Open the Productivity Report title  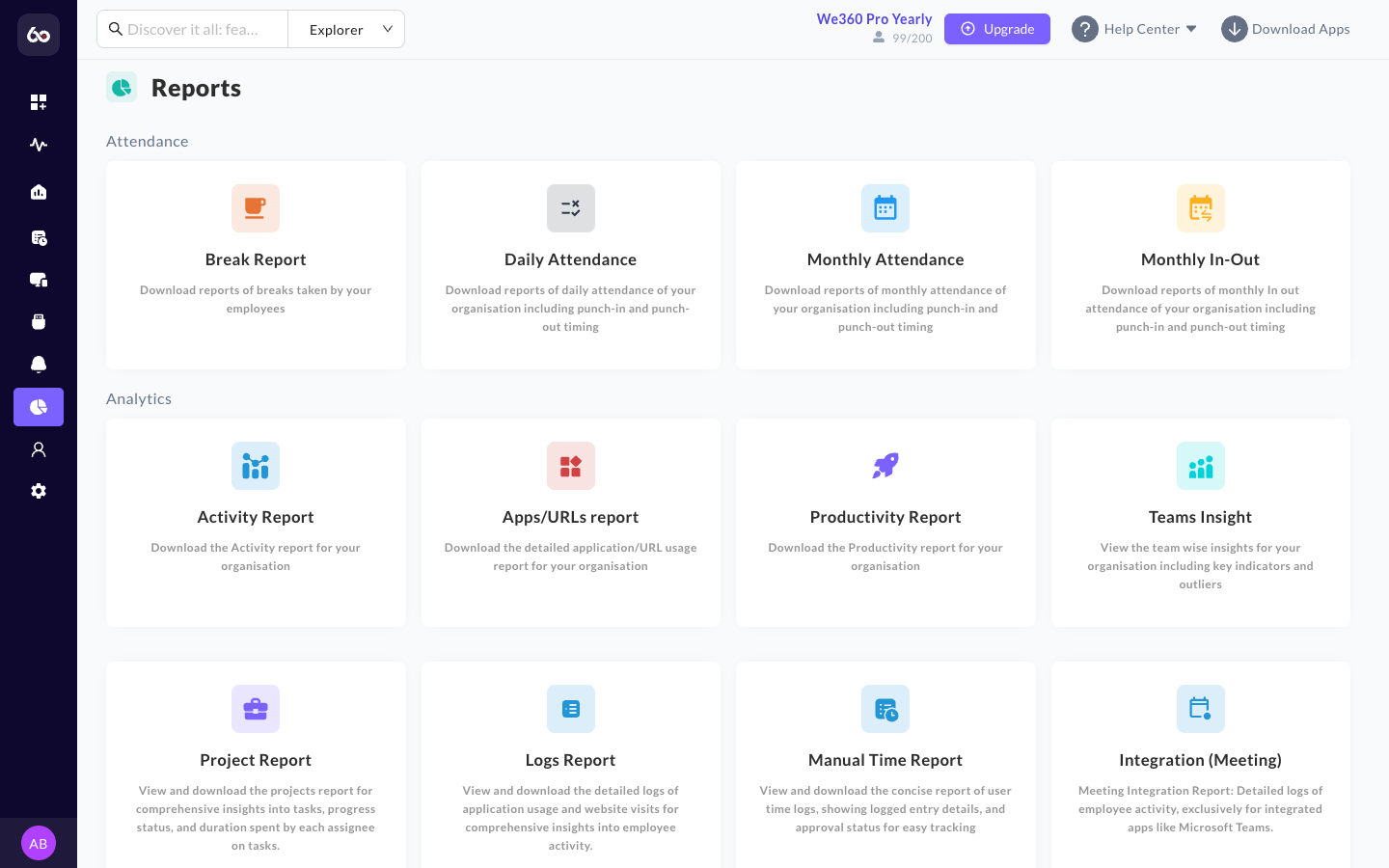point(885,517)
